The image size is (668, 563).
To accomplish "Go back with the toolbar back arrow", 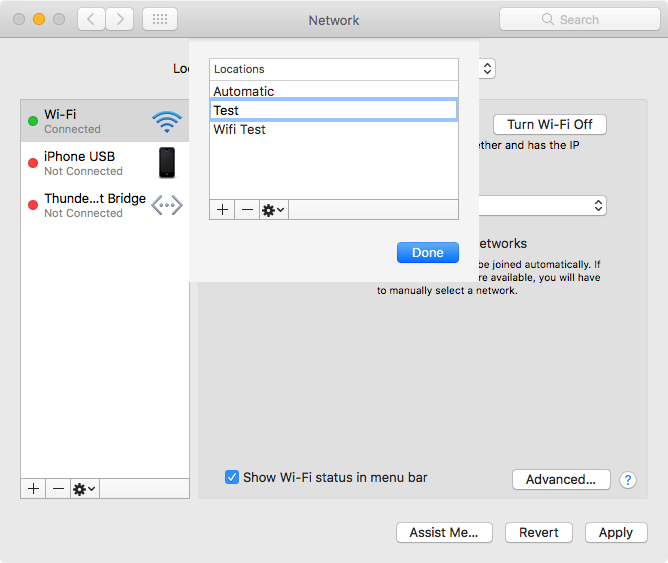I will pos(91,19).
